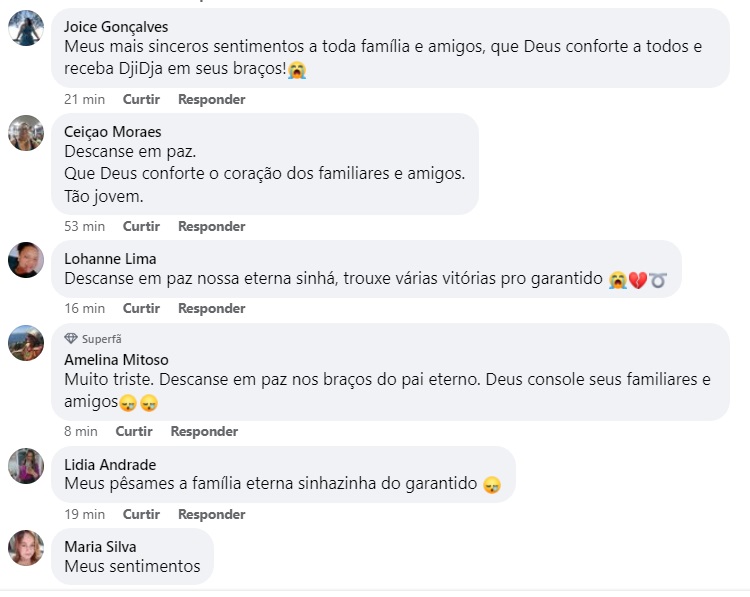Viewport: 750px width, 597px height.
Task: Like Lohanne Lima's comment
Action: point(141,308)
